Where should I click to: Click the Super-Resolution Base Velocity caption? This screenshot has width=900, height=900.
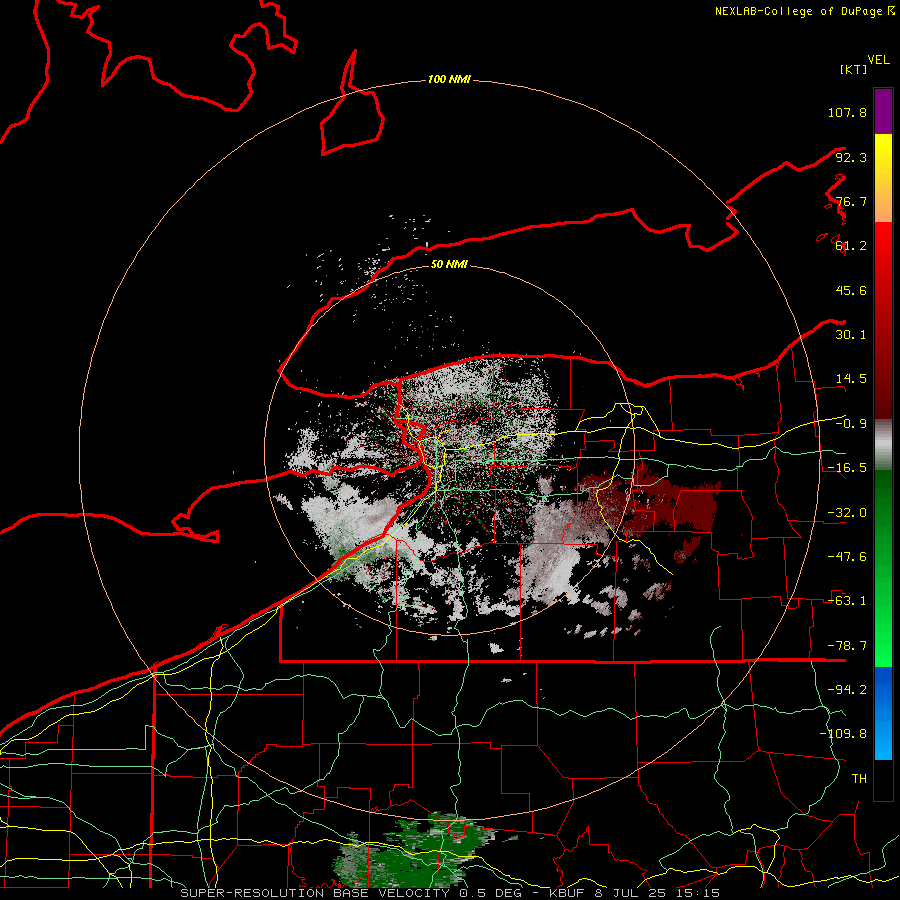click(x=450, y=893)
